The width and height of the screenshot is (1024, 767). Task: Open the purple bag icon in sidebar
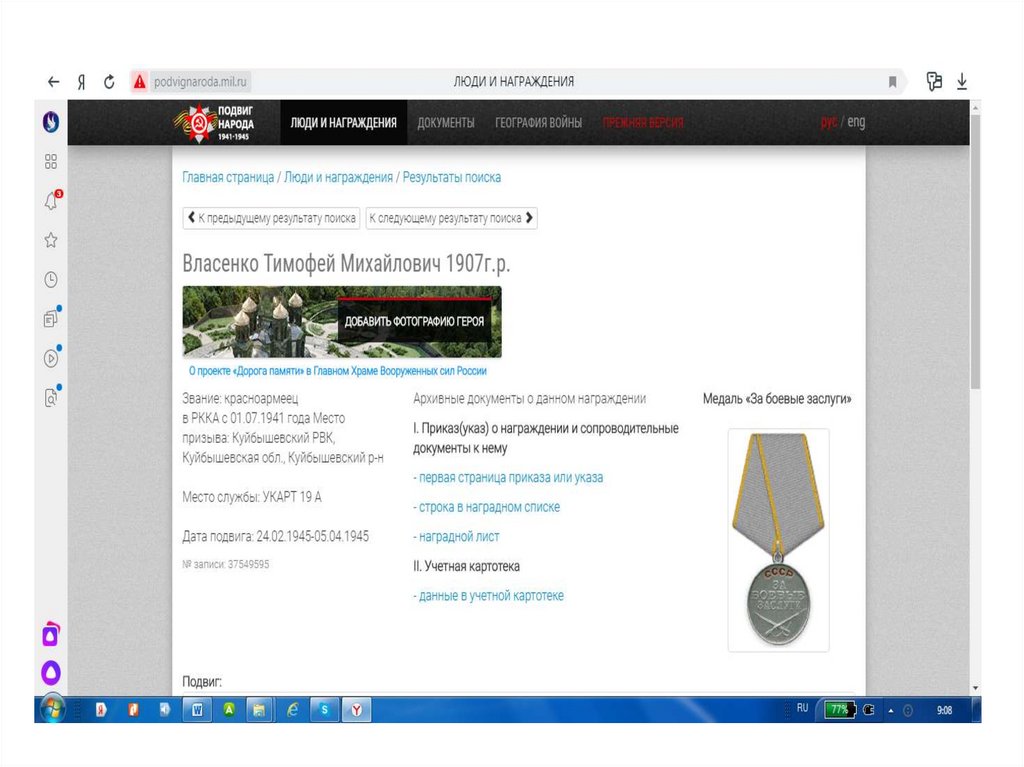pos(51,634)
